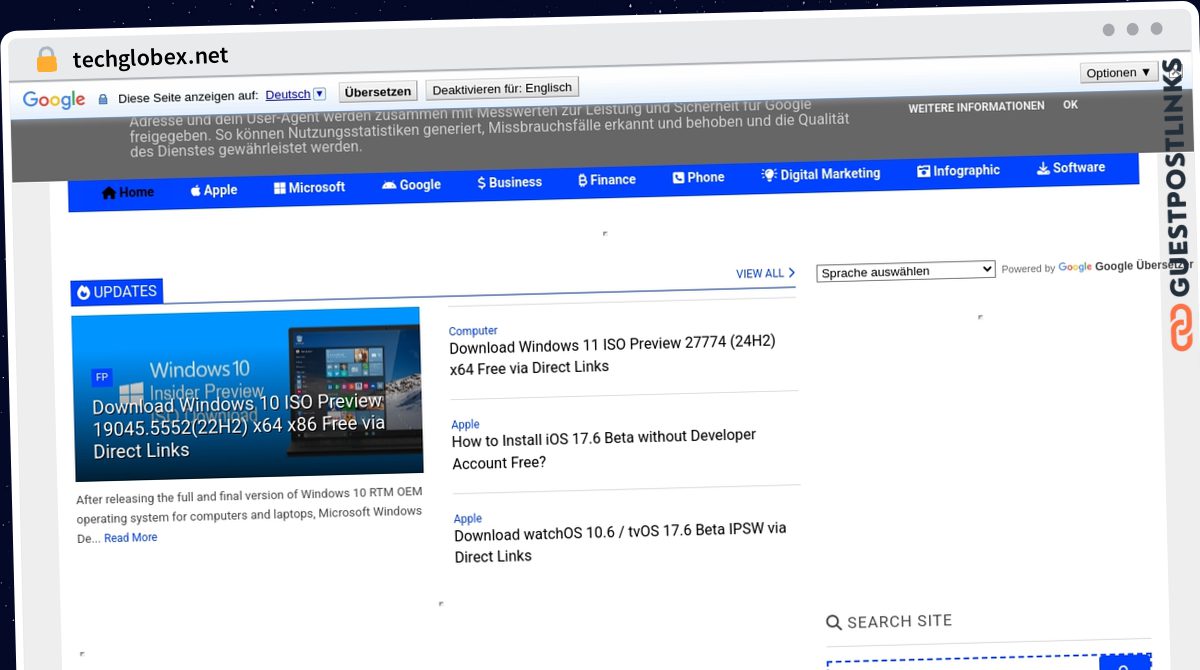The width and height of the screenshot is (1200, 670).
Task: Go to Home in the navigation bar
Action: point(128,192)
